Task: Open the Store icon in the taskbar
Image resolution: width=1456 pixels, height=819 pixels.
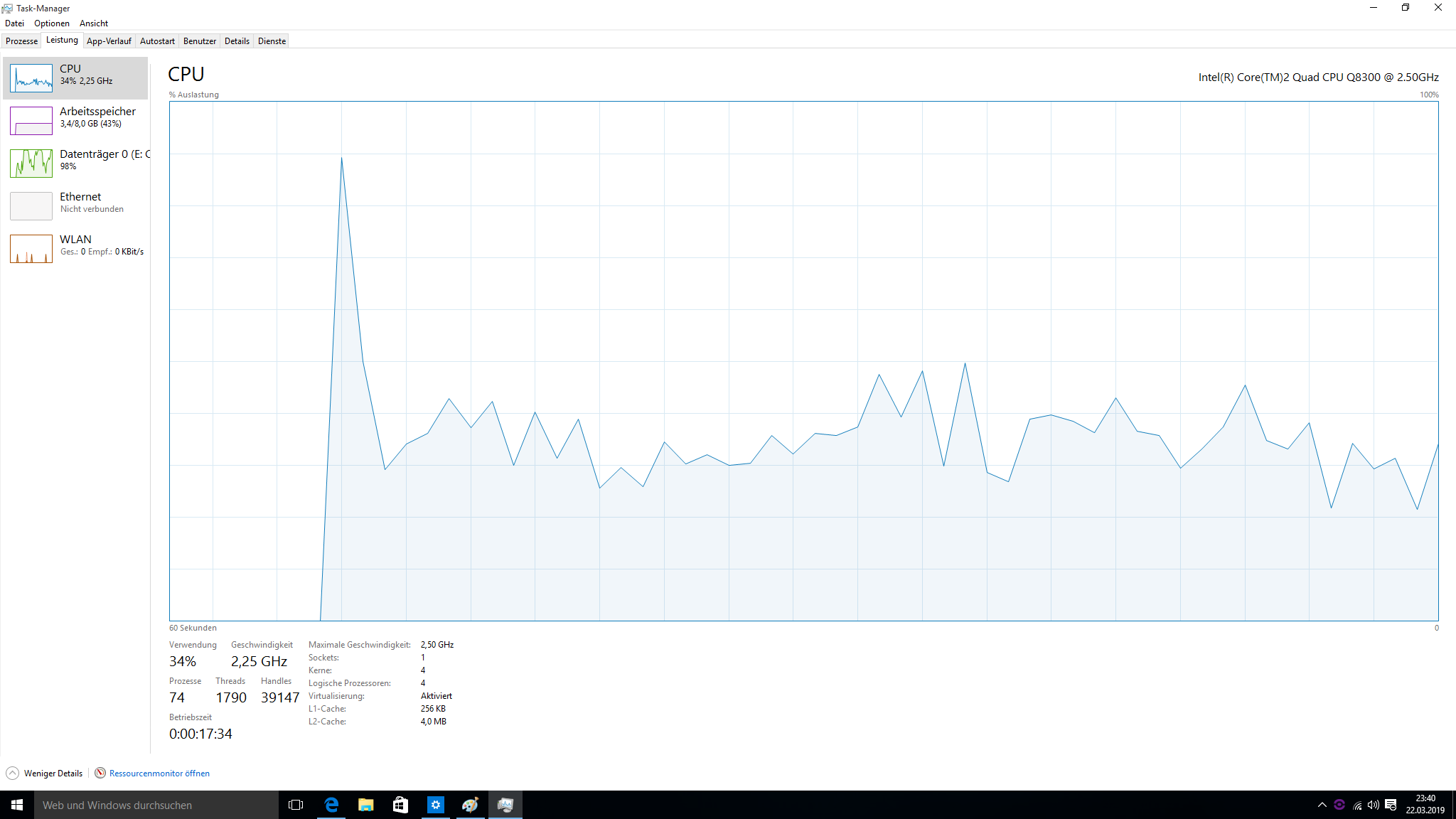Action: coord(400,805)
